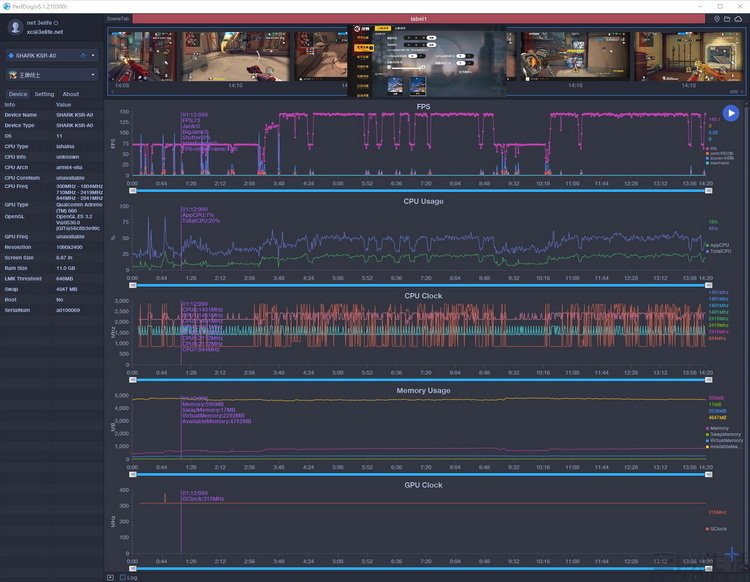Open the folder icon in top bar
The height and width of the screenshot is (582, 750).
[728, 19]
